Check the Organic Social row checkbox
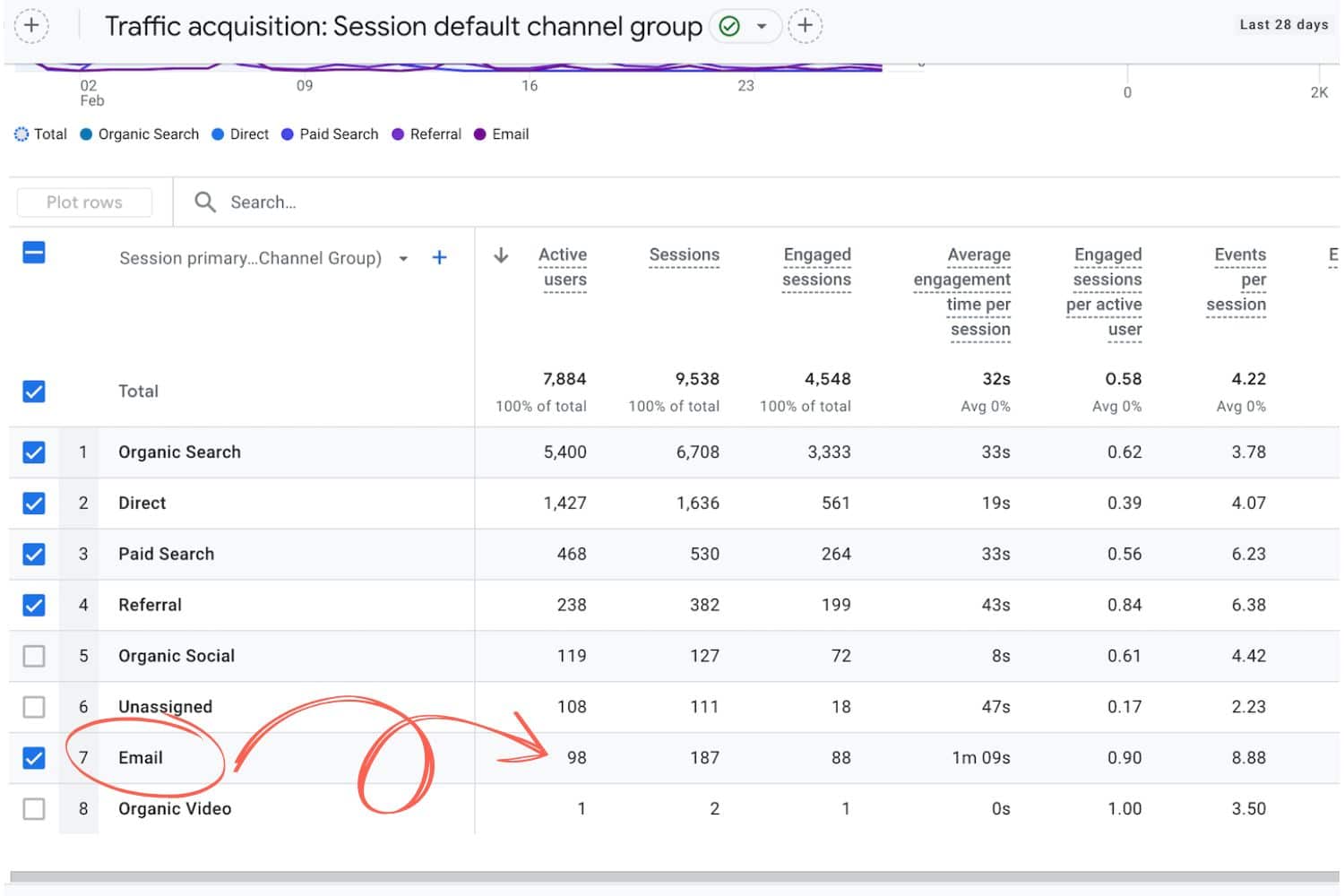 34,656
